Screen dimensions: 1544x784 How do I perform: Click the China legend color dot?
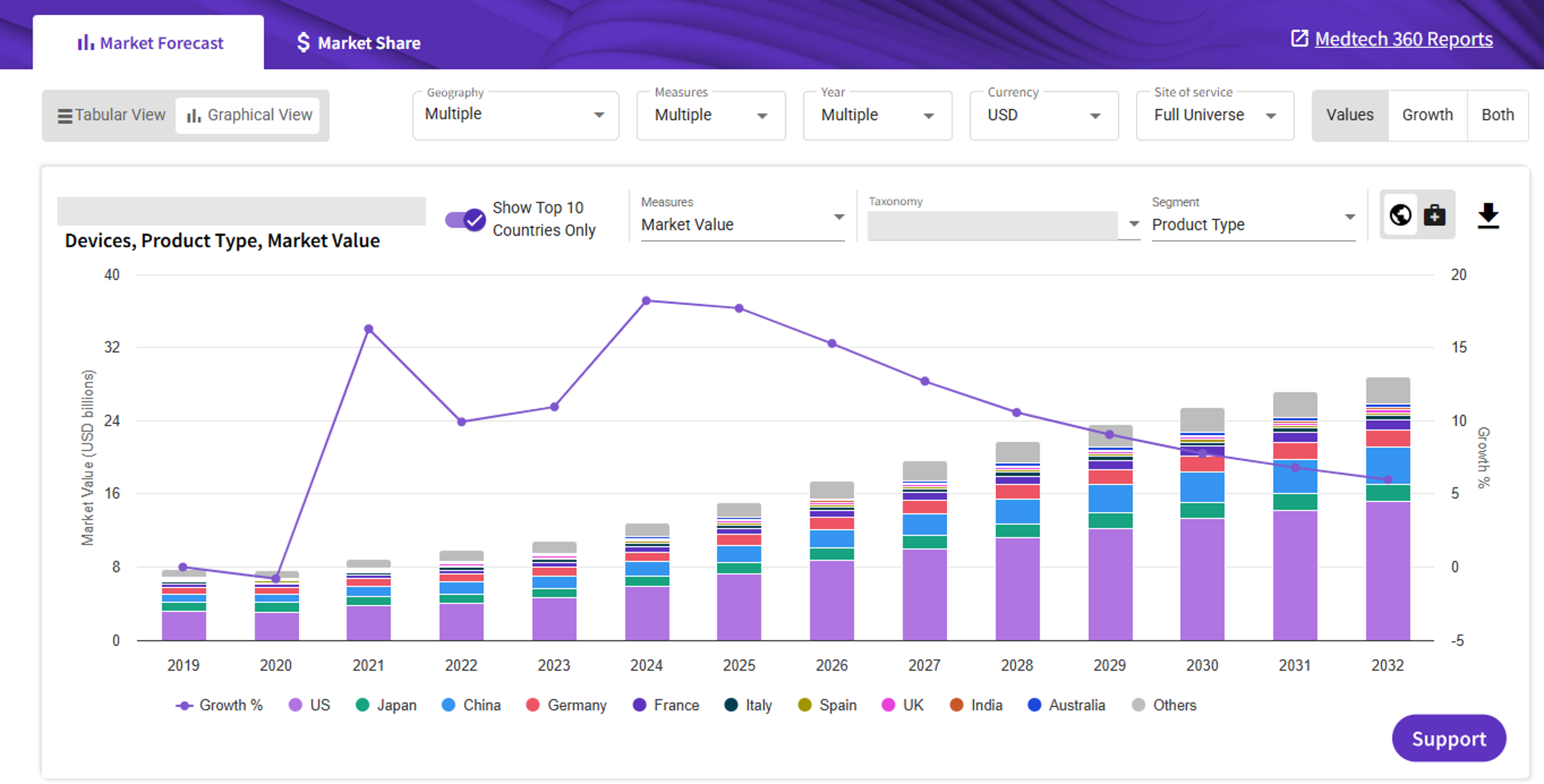(x=448, y=705)
